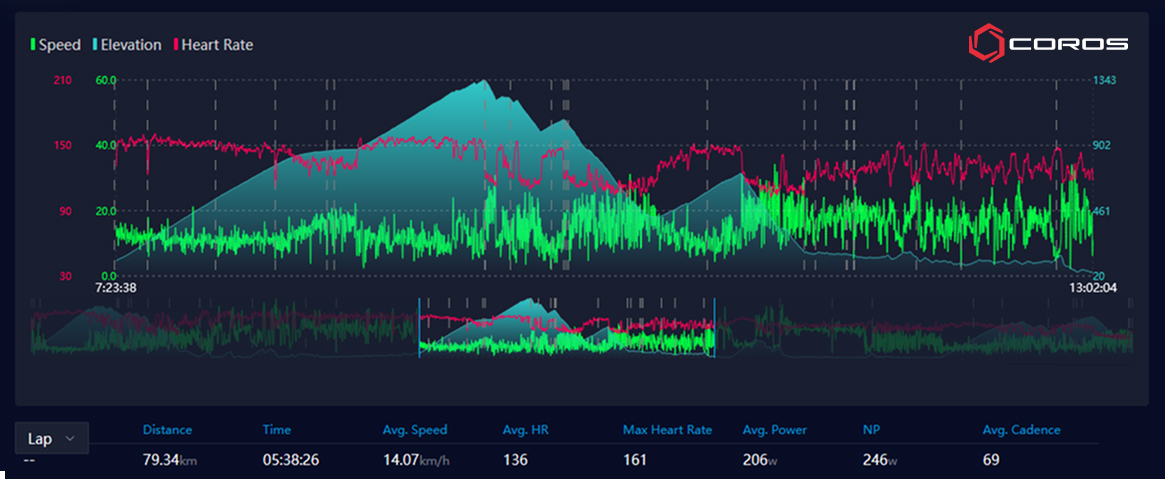Click the 902 elevation axis label

tap(1101, 146)
